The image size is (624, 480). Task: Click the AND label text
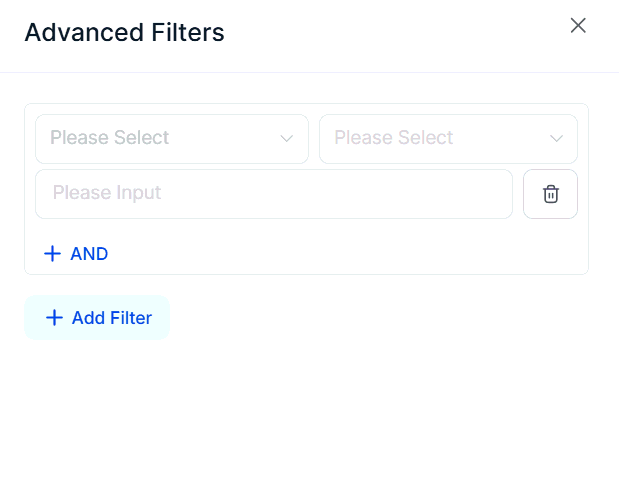tap(89, 254)
